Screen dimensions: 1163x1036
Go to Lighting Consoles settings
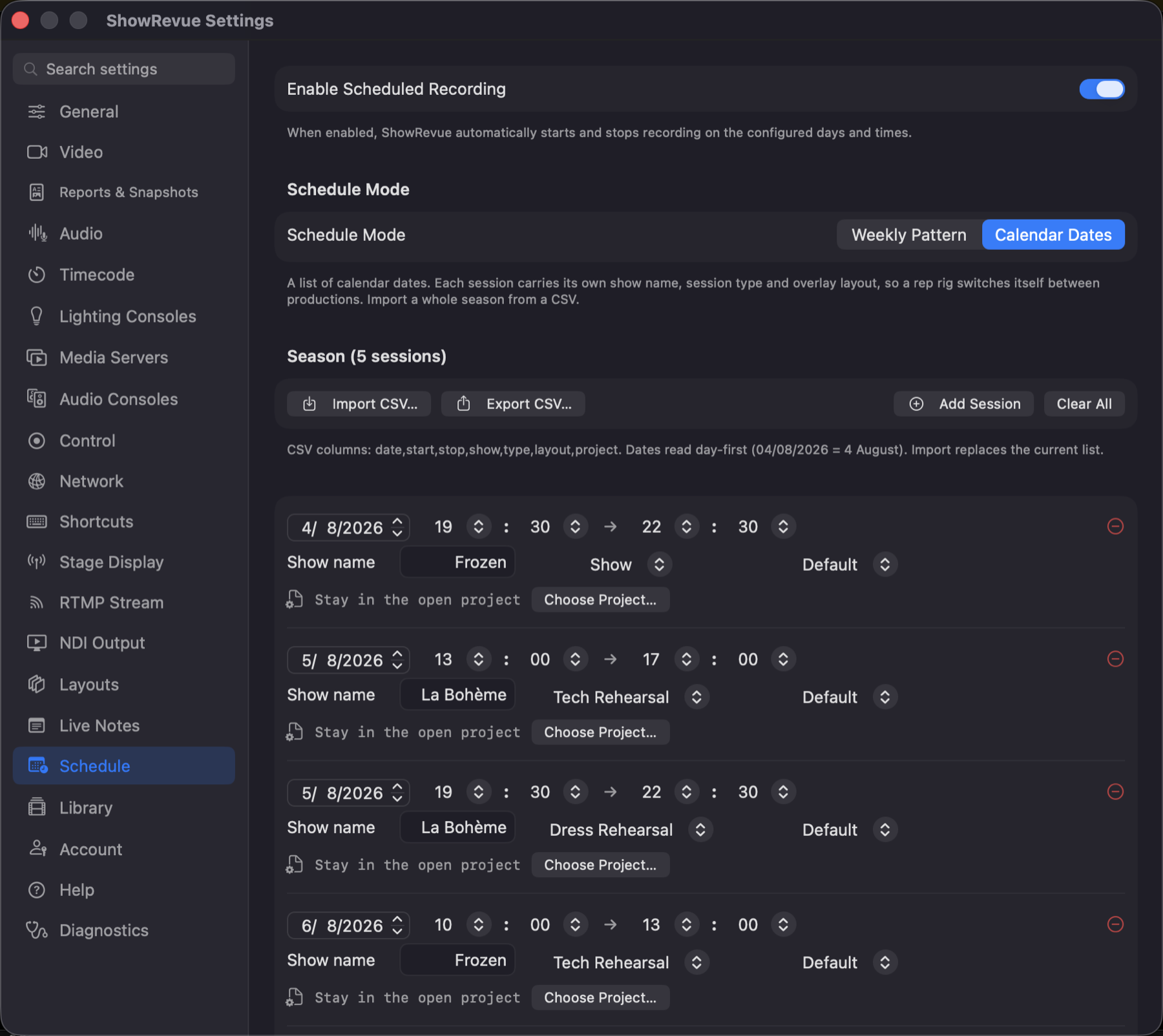click(127, 316)
